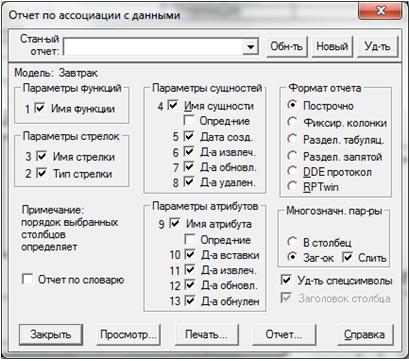Toggle attribute Д-а извлеч. checkbox numbered 11
This screenshot has height=361, width=409.
click(190, 270)
